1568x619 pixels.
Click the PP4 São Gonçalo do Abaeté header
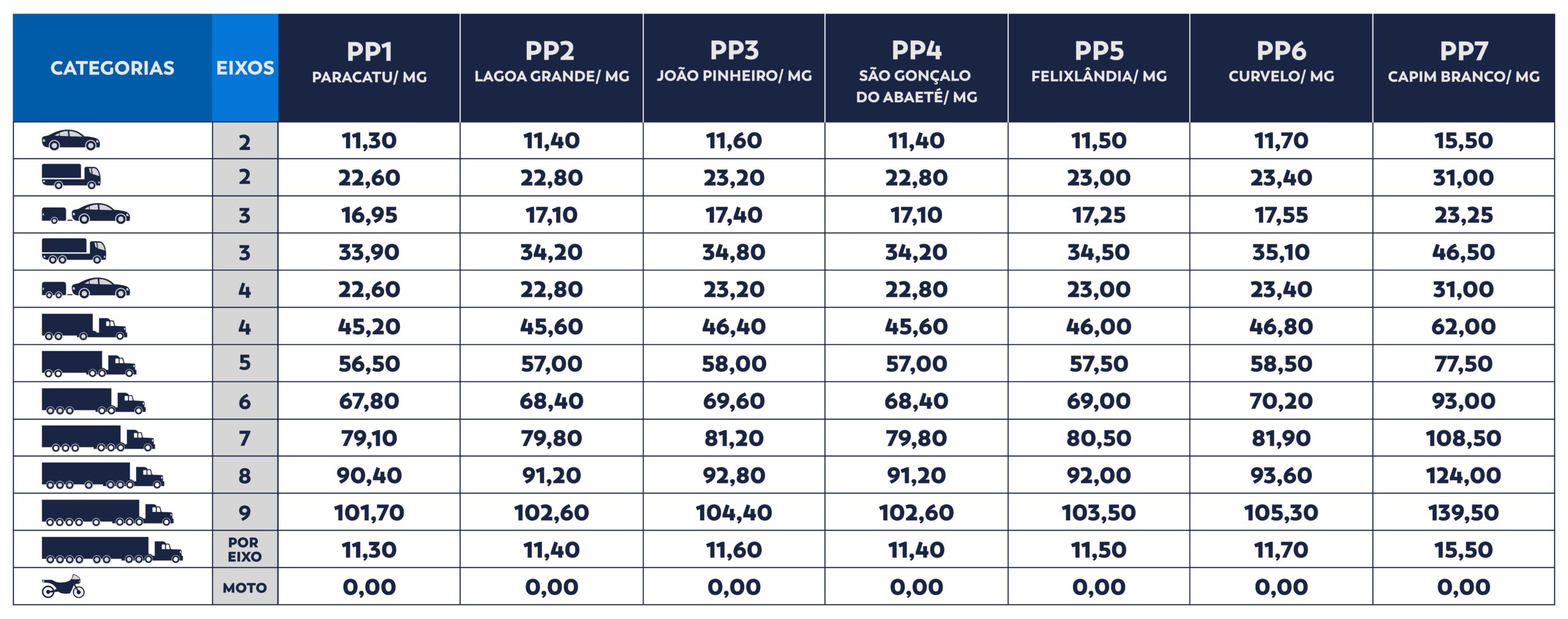coord(916,68)
